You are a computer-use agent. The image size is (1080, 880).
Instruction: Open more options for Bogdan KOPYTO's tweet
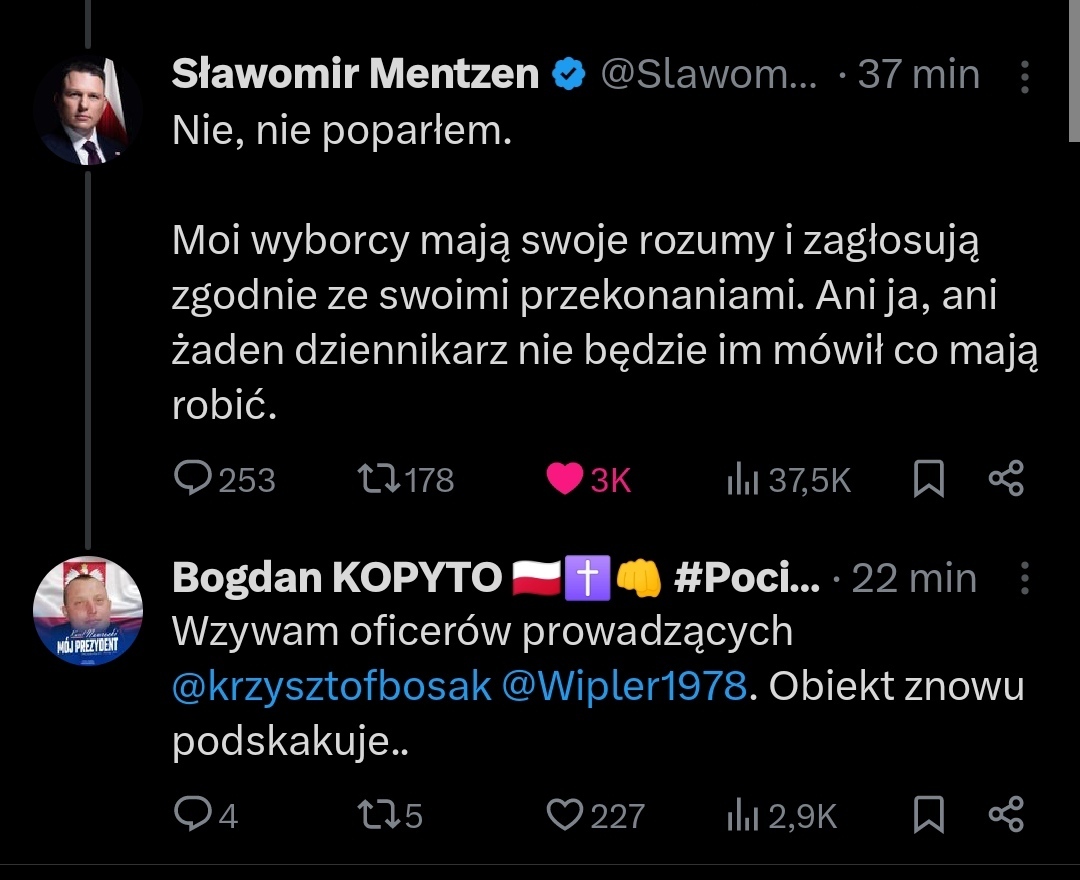pyautogui.click(x=1024, y=578)
